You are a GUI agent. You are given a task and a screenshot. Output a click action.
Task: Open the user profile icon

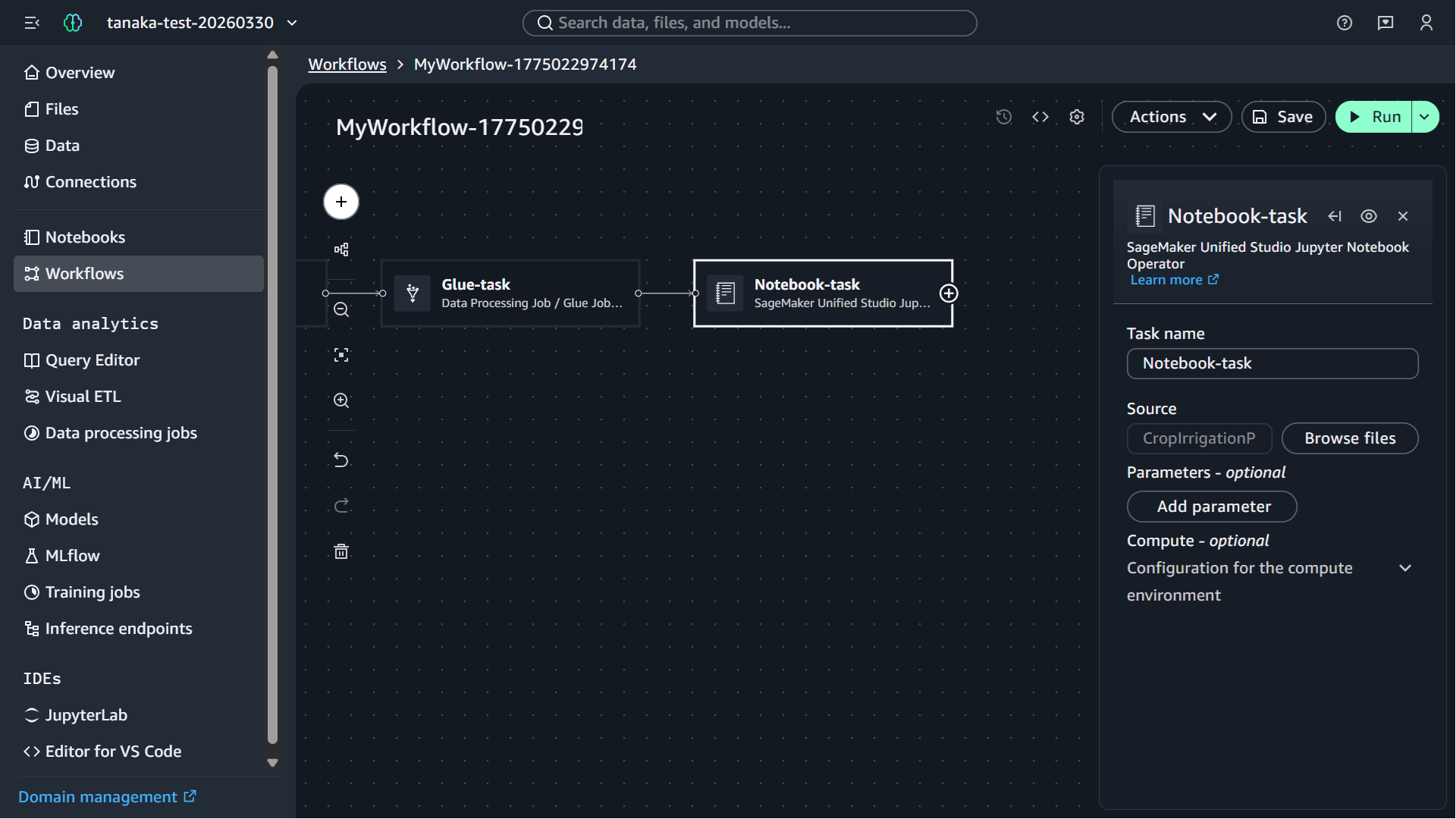point(1426,23)
